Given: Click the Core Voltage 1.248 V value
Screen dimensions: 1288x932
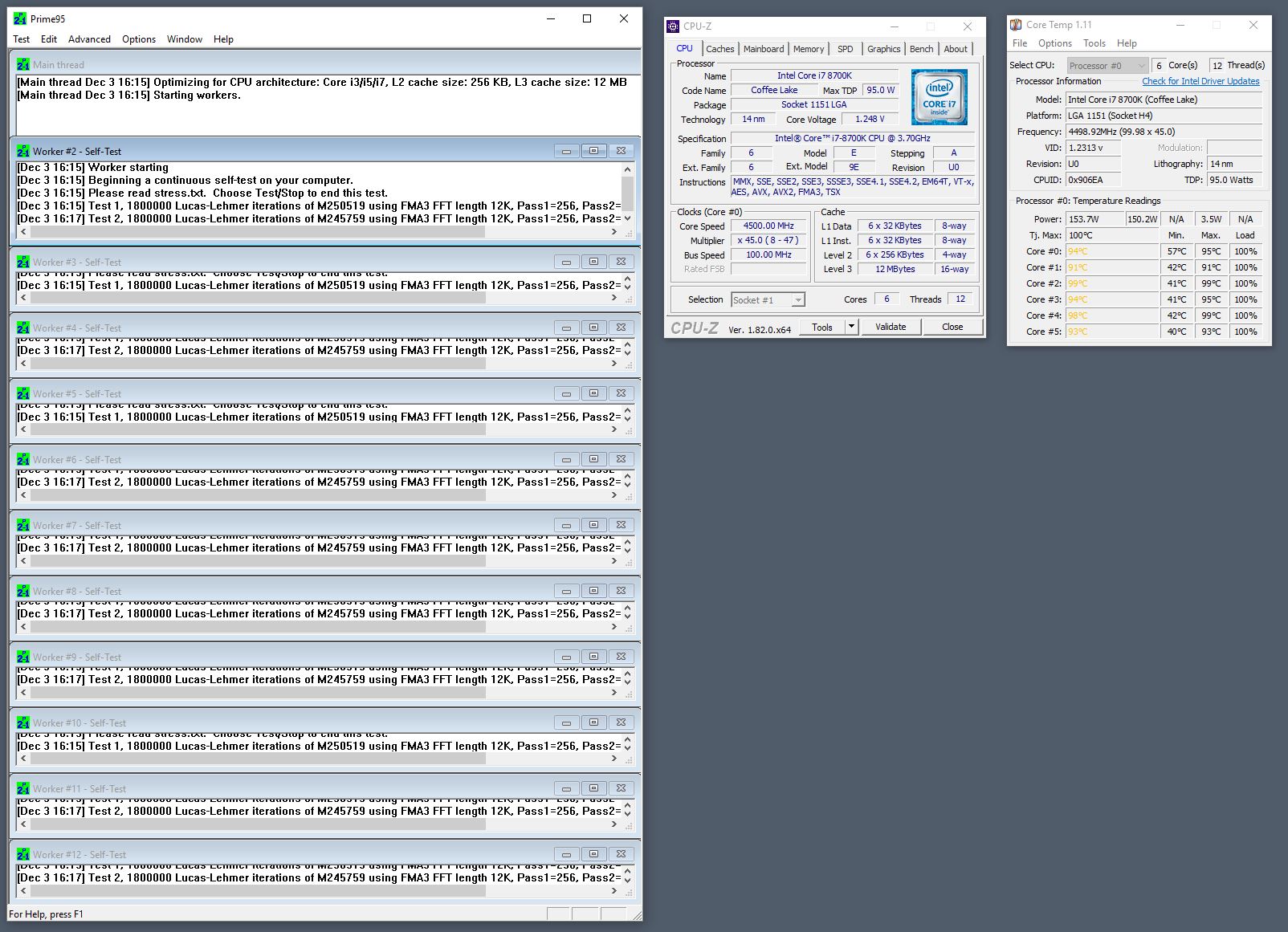Looking at the screenshot, I should point(870,119).
